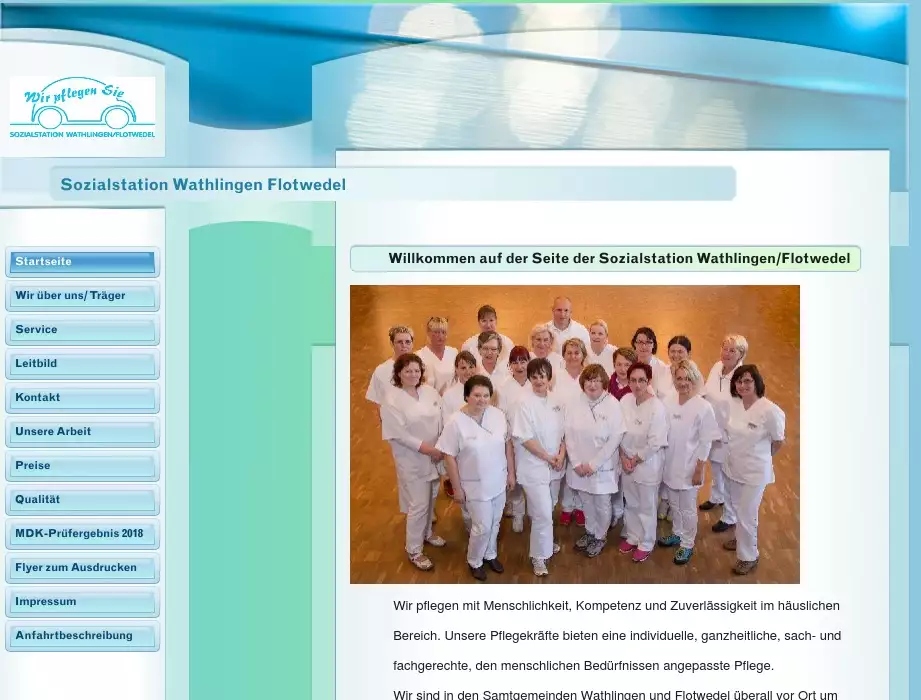Viewport: 921px width, 700px height.
Task: Select the Qualität menu item
Action: tap(82, 500)
